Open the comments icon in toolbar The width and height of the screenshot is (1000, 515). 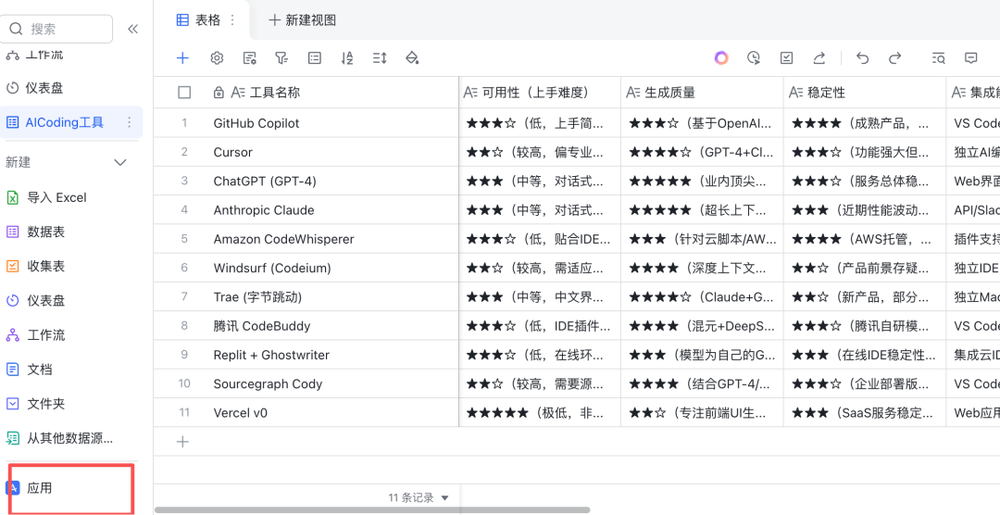(970, 58)
